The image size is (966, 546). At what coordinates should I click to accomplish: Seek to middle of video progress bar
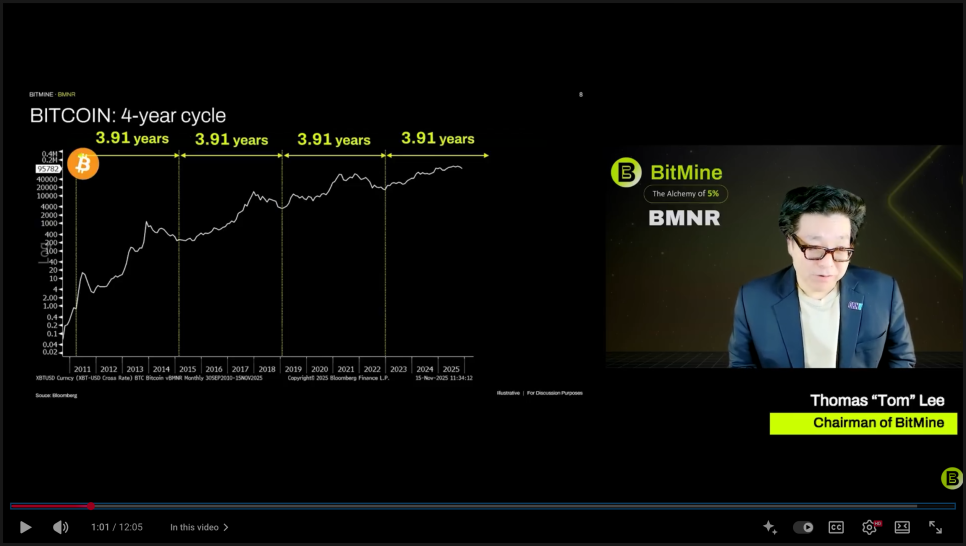(x=483, y=506)
